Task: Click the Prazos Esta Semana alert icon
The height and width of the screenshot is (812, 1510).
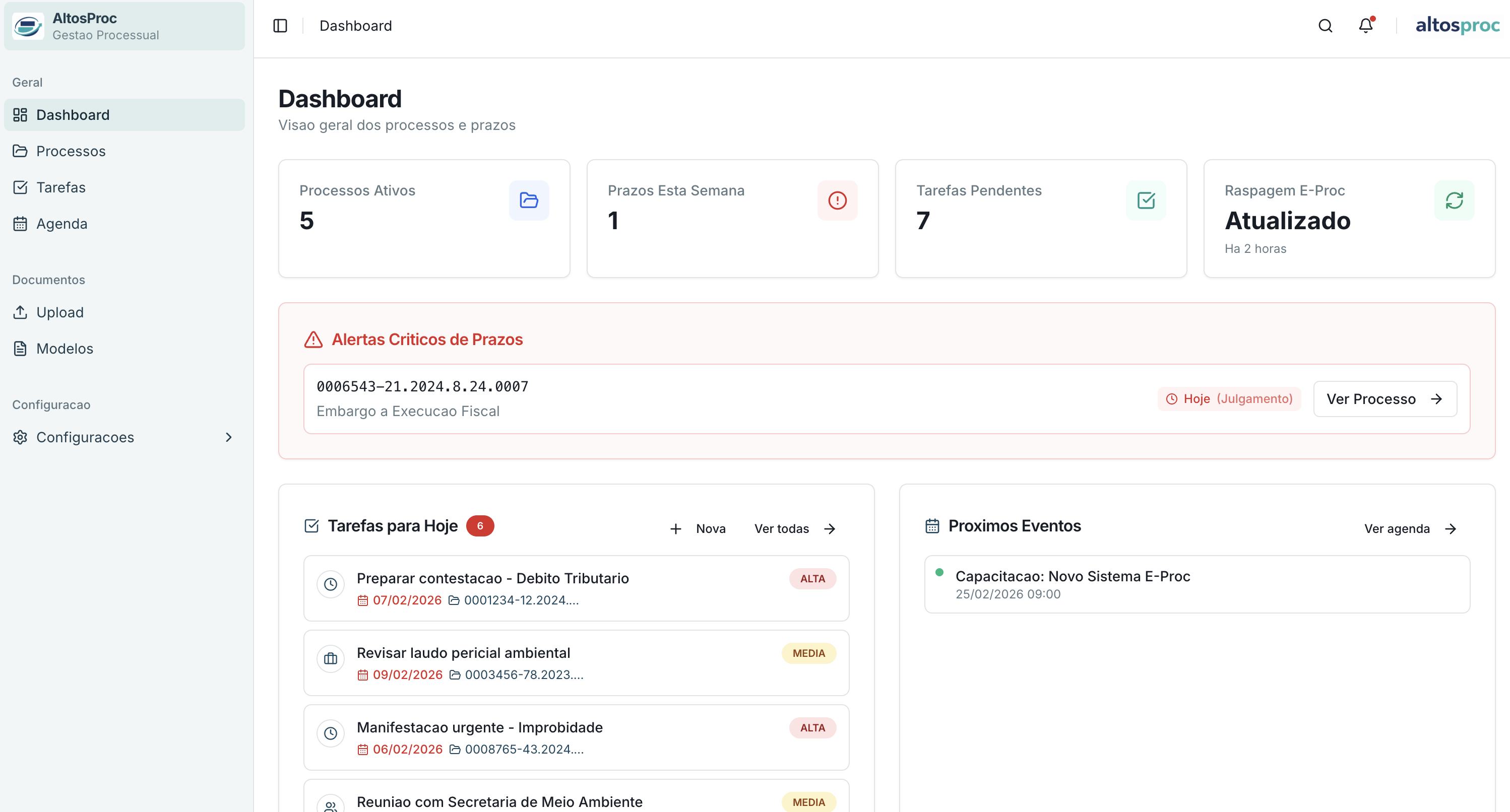Action: click(x=837, y=200)
